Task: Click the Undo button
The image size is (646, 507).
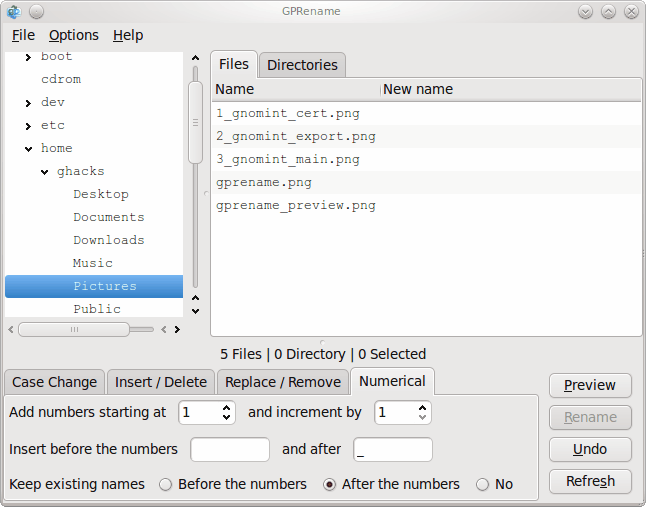Action: (590, 449)
